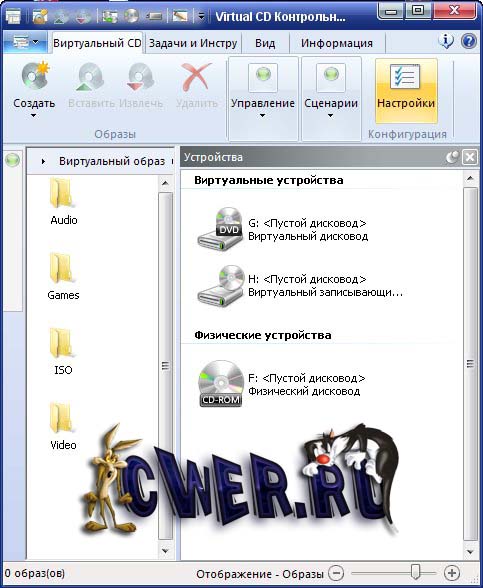483x588 pixels.
Task: Open the Audio folder
Action: coord(63,202)
